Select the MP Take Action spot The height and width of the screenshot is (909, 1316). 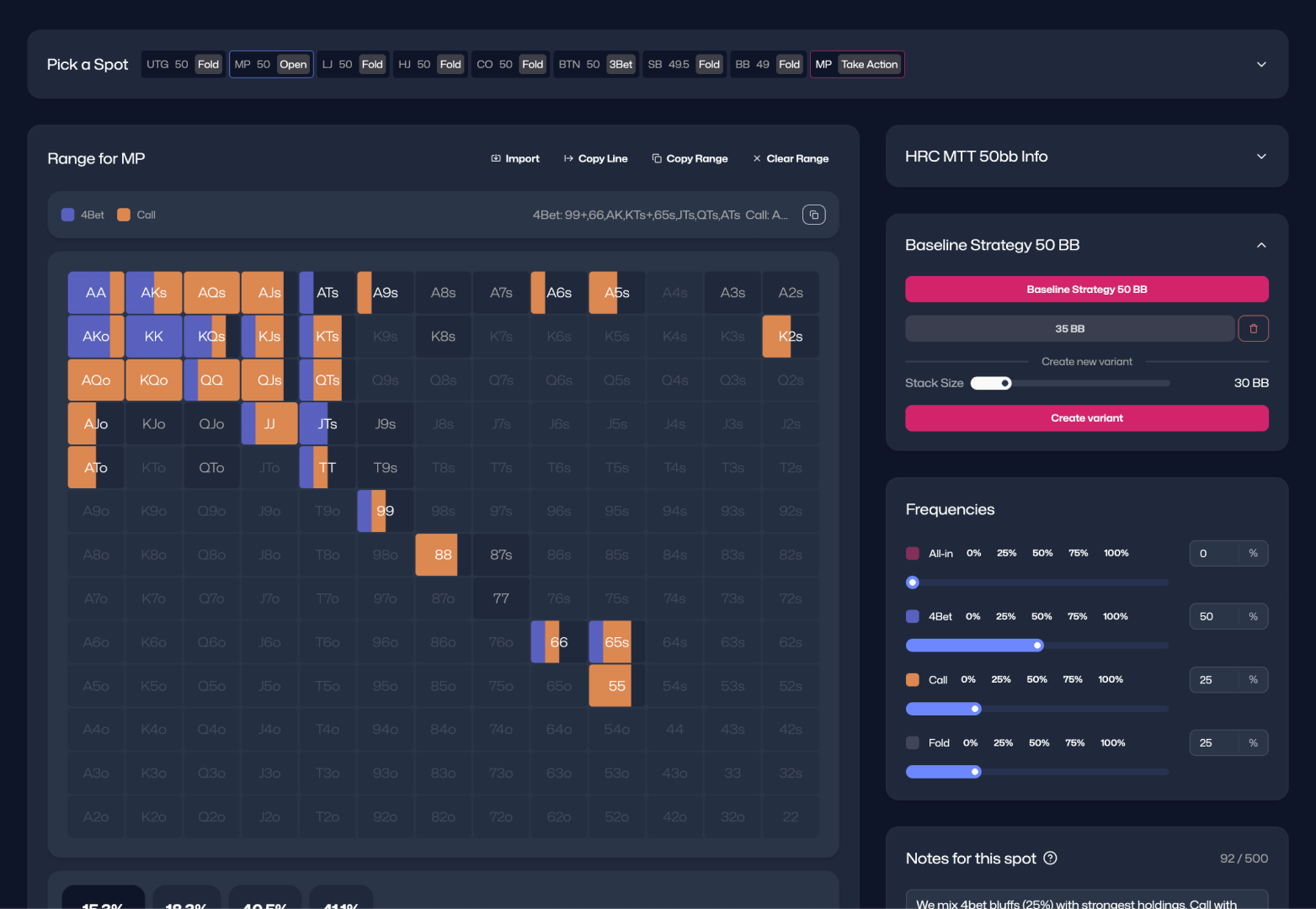click(x=856, y=65)
